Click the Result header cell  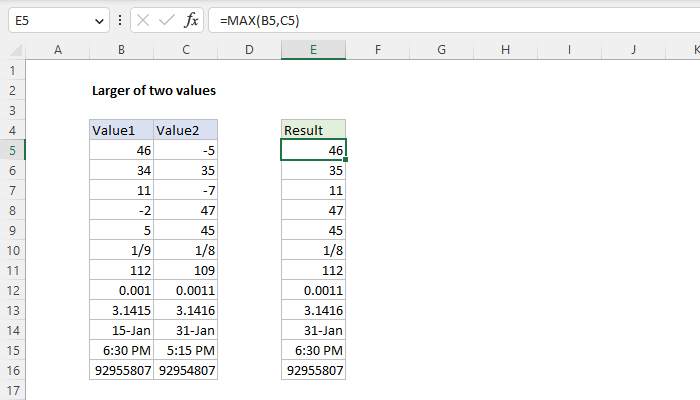pyautogui.click(x=313, y=130)
